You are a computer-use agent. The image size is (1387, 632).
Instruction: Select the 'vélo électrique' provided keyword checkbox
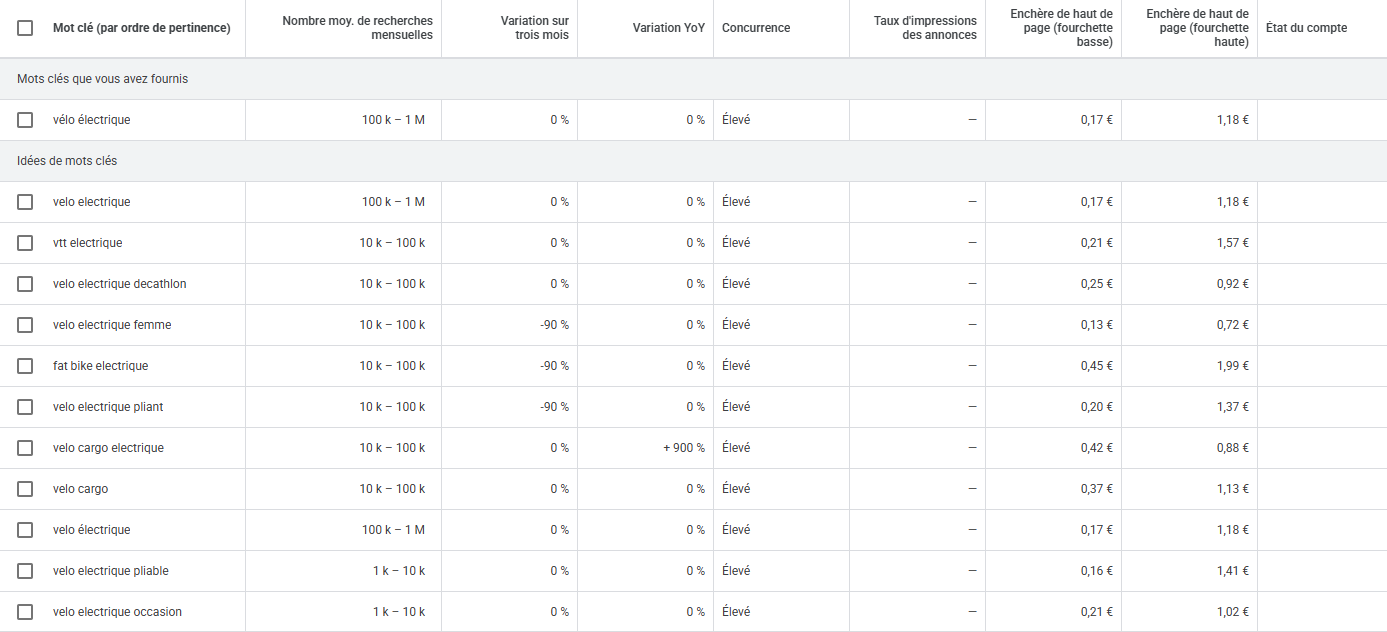[x=25, y=120]
